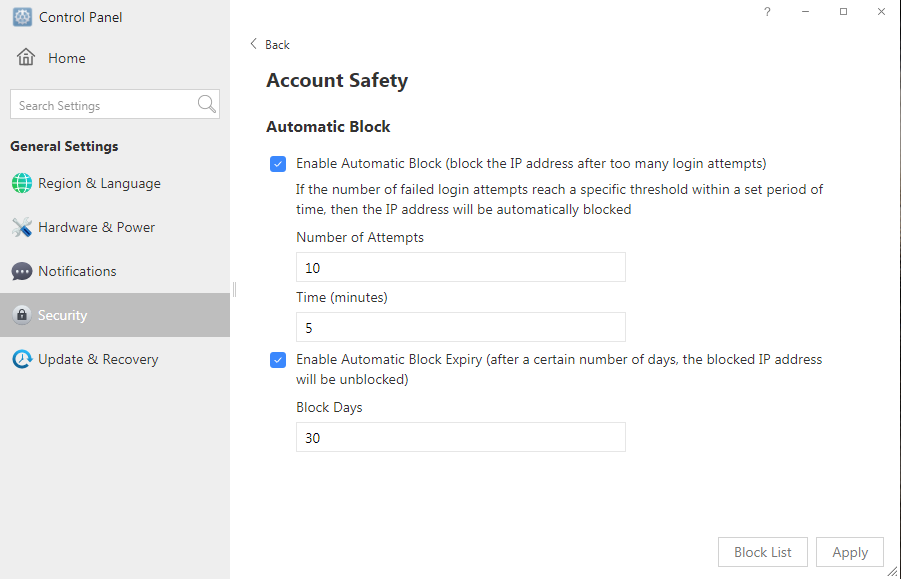Select the Security lock icon
This screenshot has width=901, height=579.
22,315
